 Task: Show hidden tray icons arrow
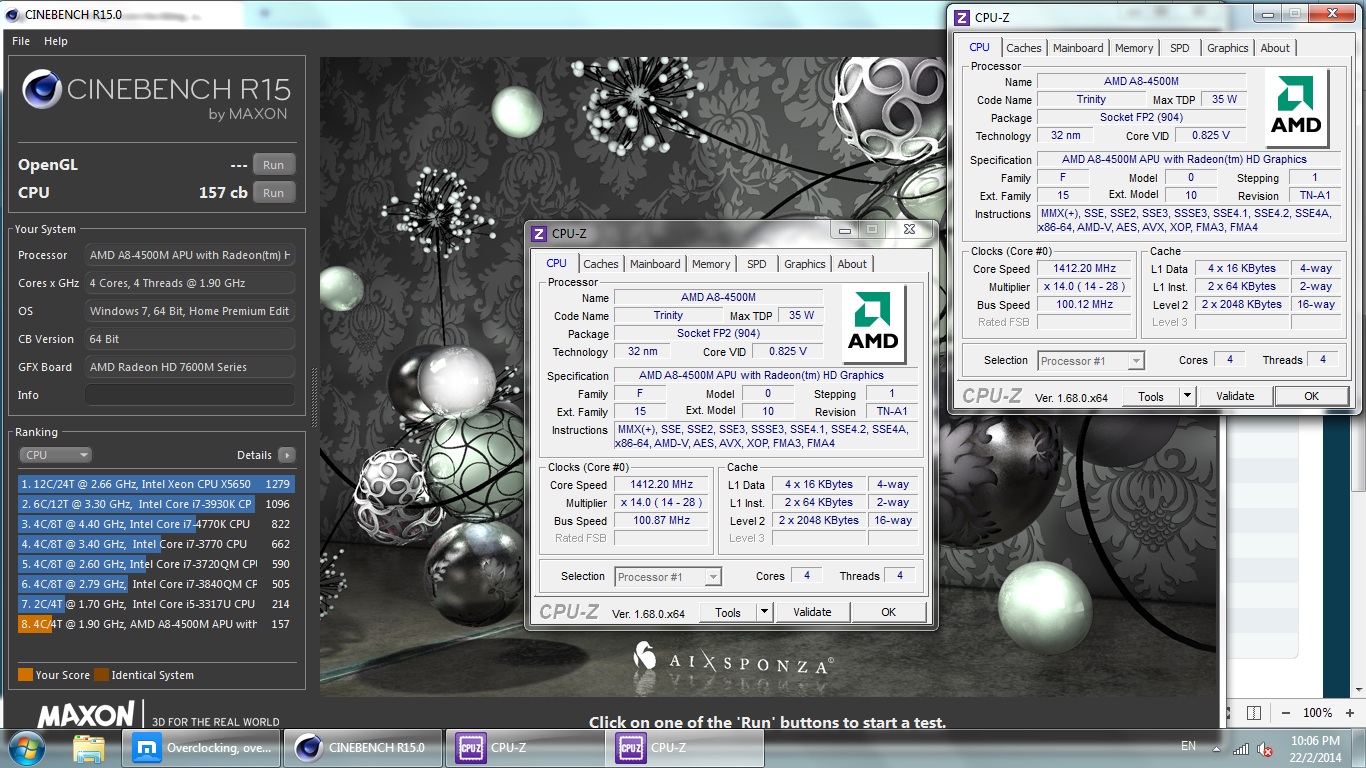pyautogui.click(x=1216, y=748)
